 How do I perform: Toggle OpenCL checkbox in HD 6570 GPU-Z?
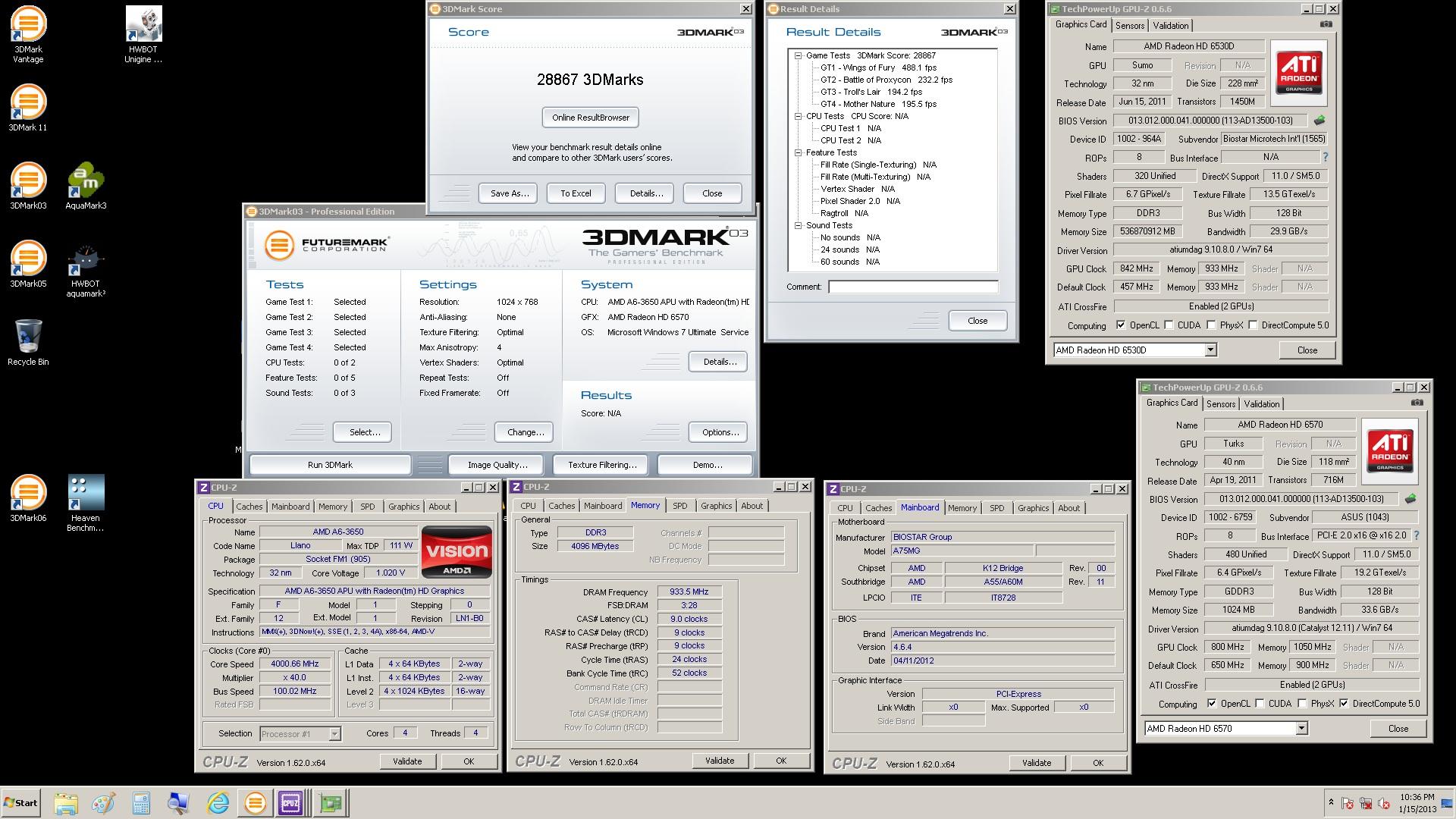[x=1212, y=704]
